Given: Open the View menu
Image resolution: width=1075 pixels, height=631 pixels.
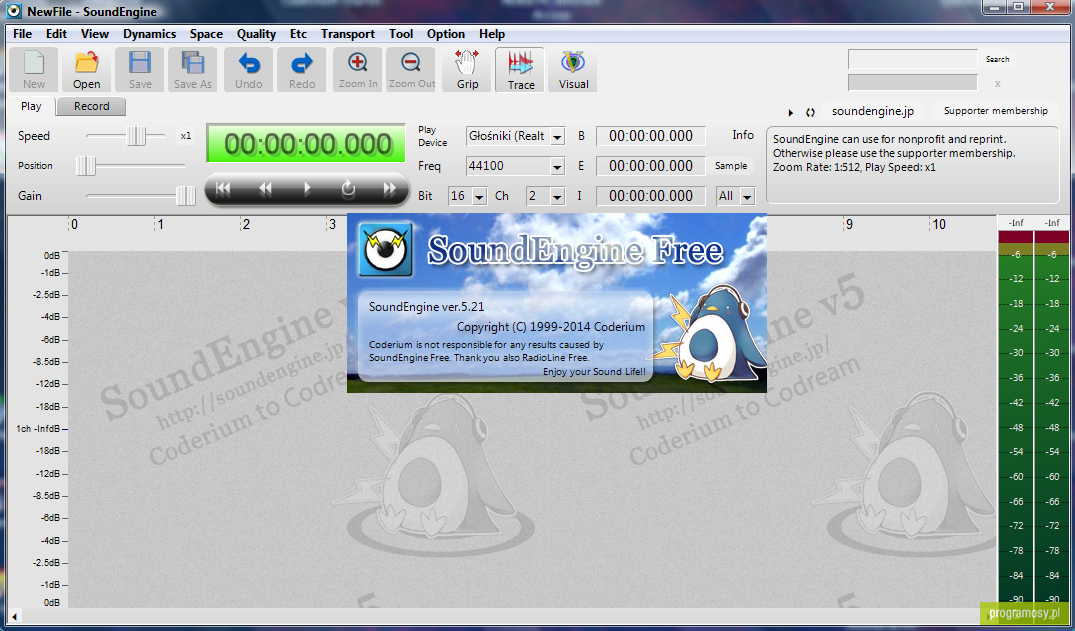Looking at the screenshot, I should tap(95, 34).
